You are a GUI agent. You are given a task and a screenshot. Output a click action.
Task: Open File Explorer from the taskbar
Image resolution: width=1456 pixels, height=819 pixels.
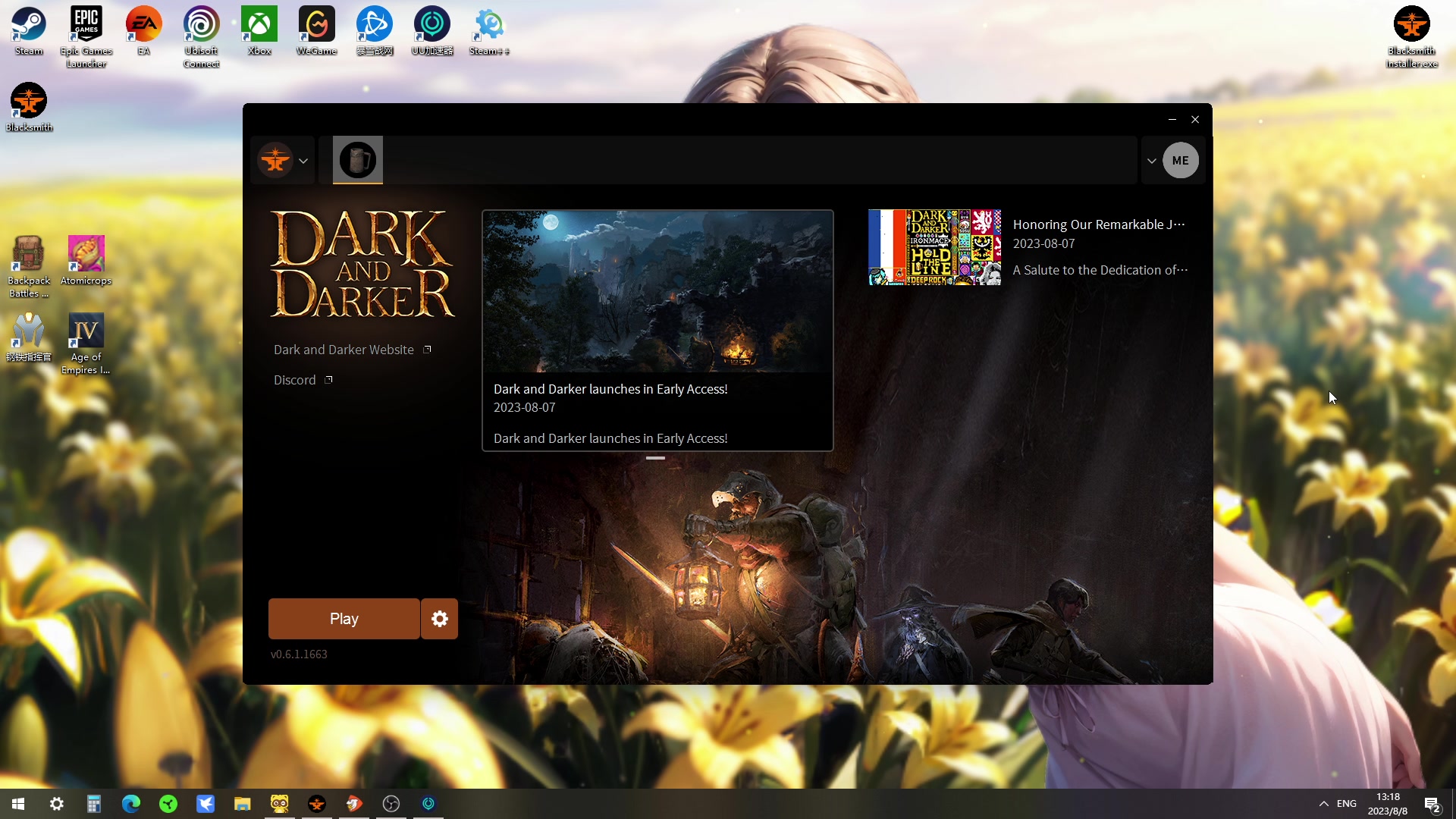(243, 804)
